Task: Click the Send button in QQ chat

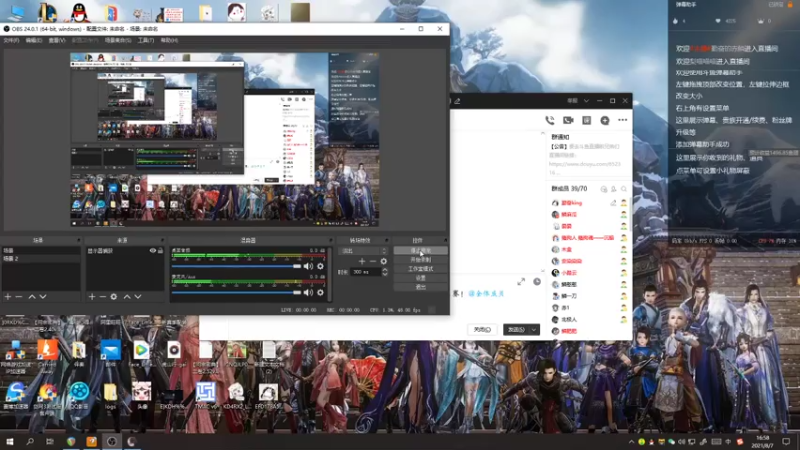Action: 516,330
